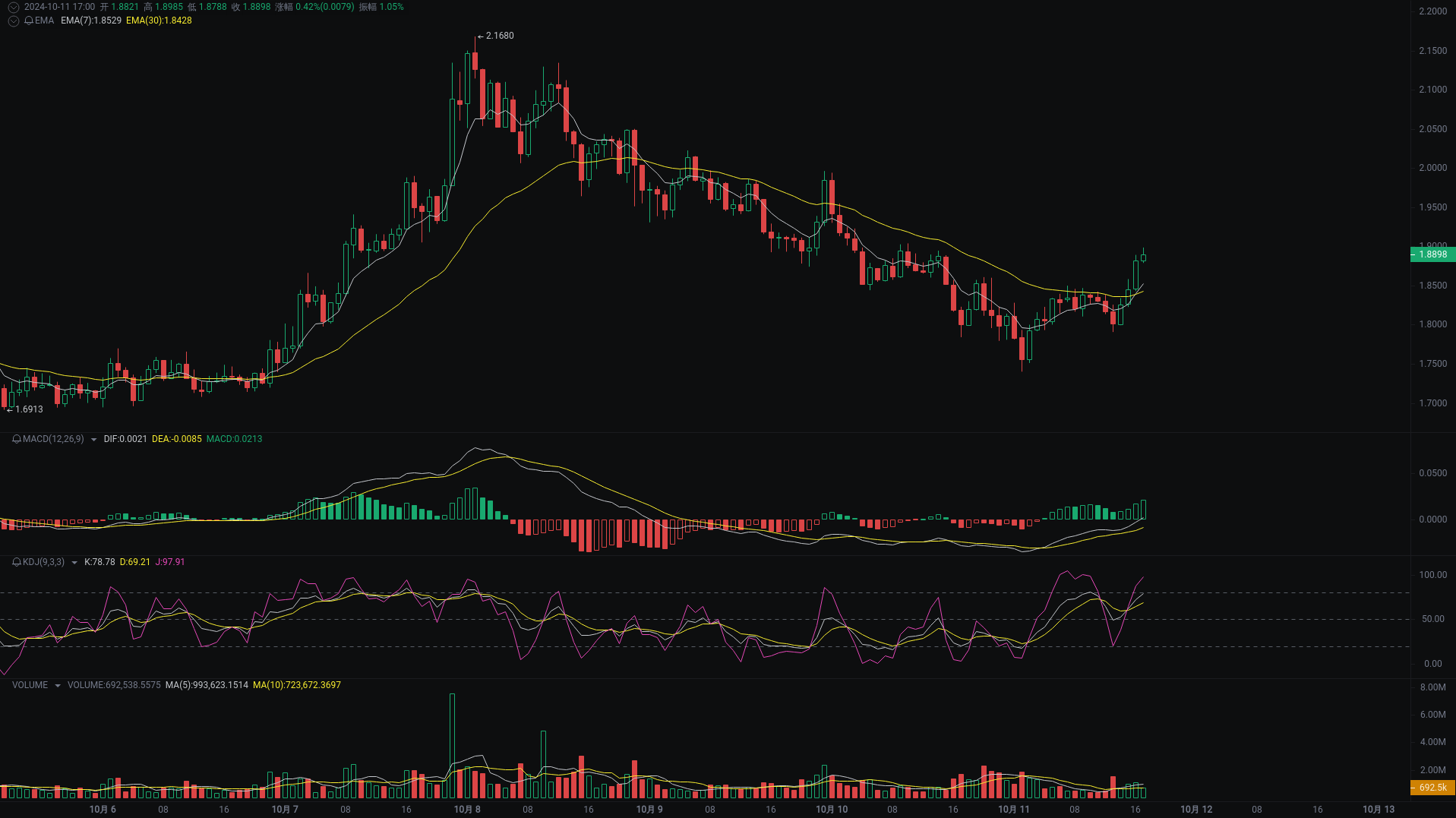Image resolution: width=1456 pixels, height=818 pixels.
Task: Click the 2.2000 price axis label
Action: [x=1433, y=11]
